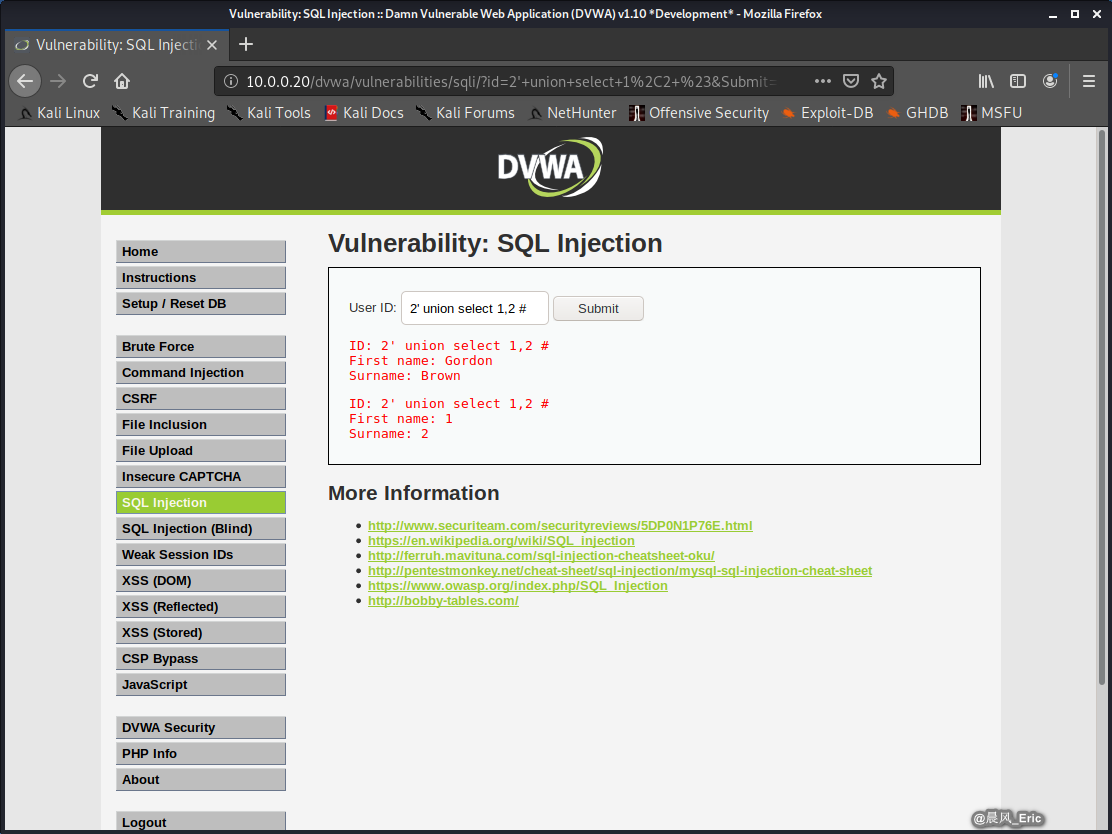Viewport: 1112px width, 834px height.
Task: Open the About page
Action: [x=201, y=779]
